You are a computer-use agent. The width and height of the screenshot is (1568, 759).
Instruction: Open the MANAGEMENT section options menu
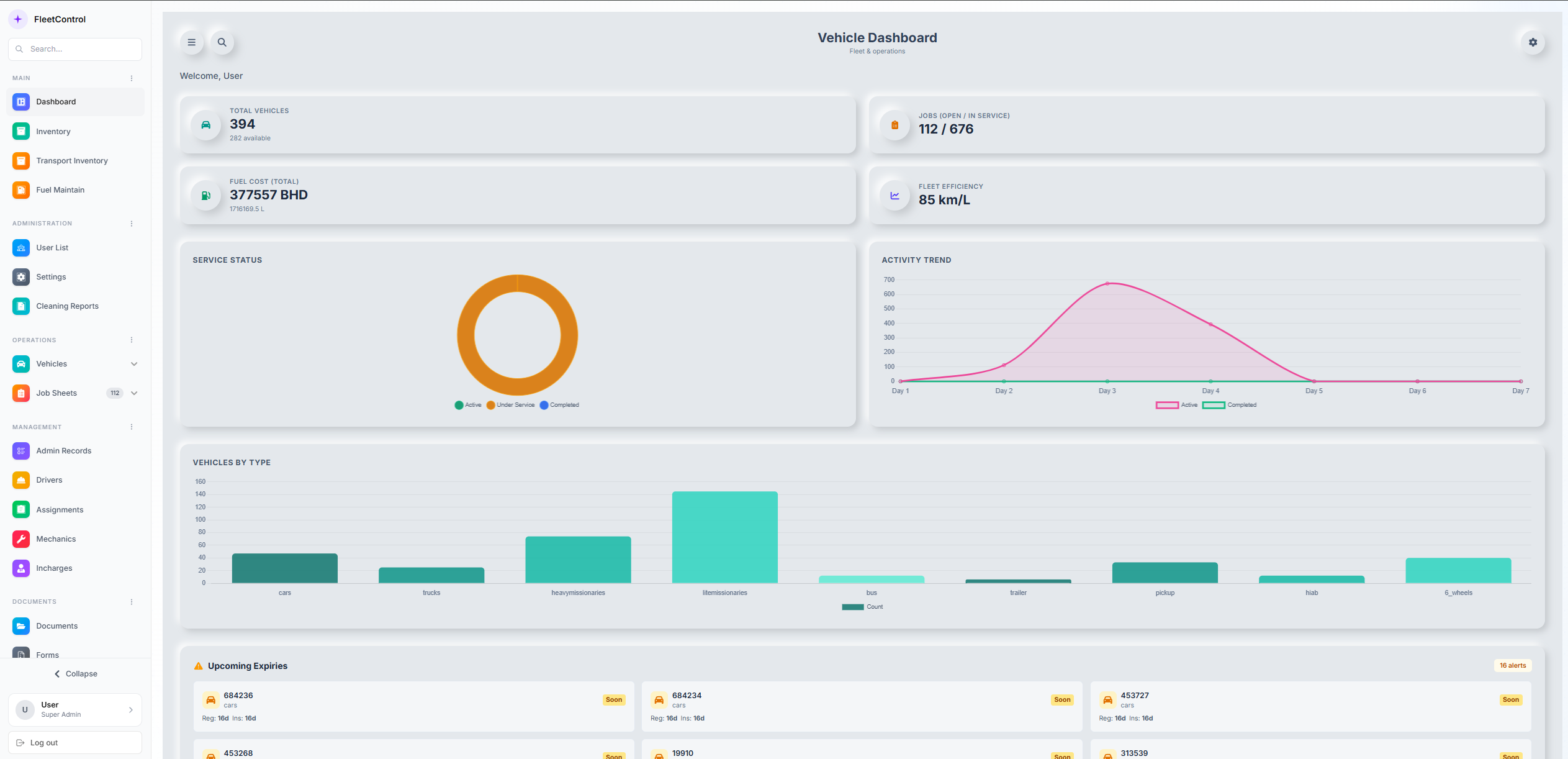tap(132, 427)
